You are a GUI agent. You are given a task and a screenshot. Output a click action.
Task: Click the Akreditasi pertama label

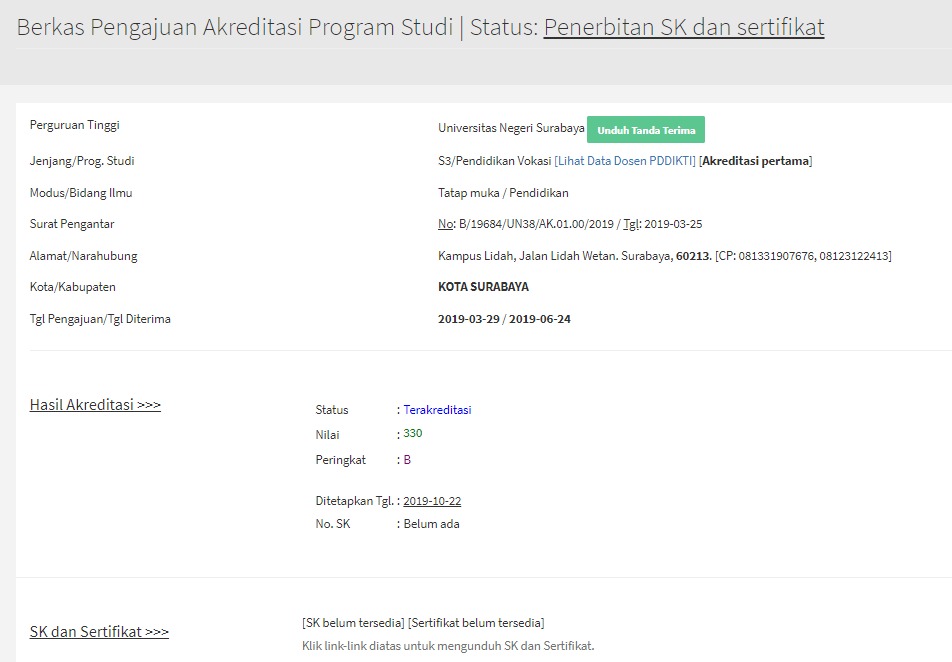tap(755, 161)
